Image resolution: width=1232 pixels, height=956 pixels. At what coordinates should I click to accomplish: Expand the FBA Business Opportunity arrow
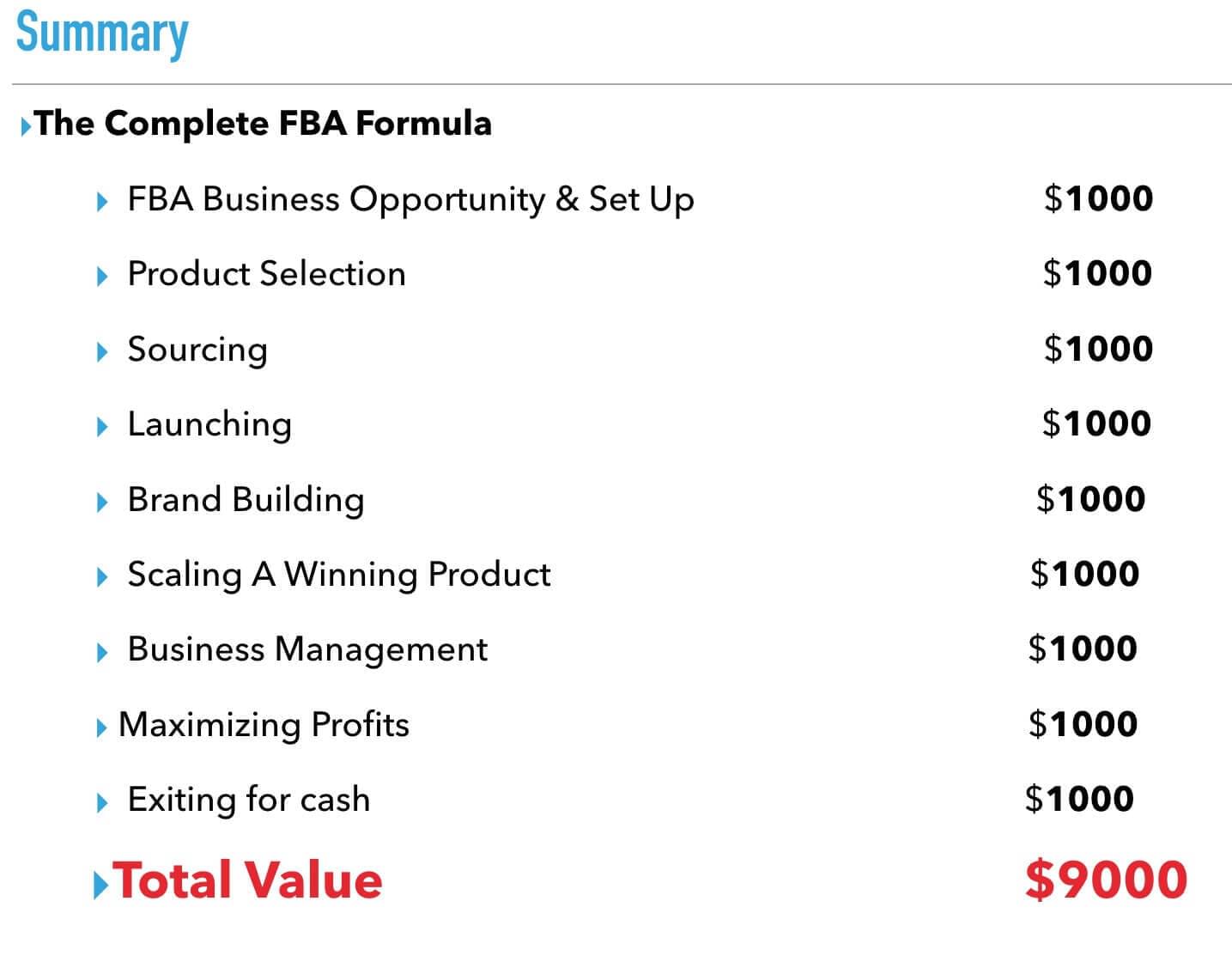click(x=103, y=202)
